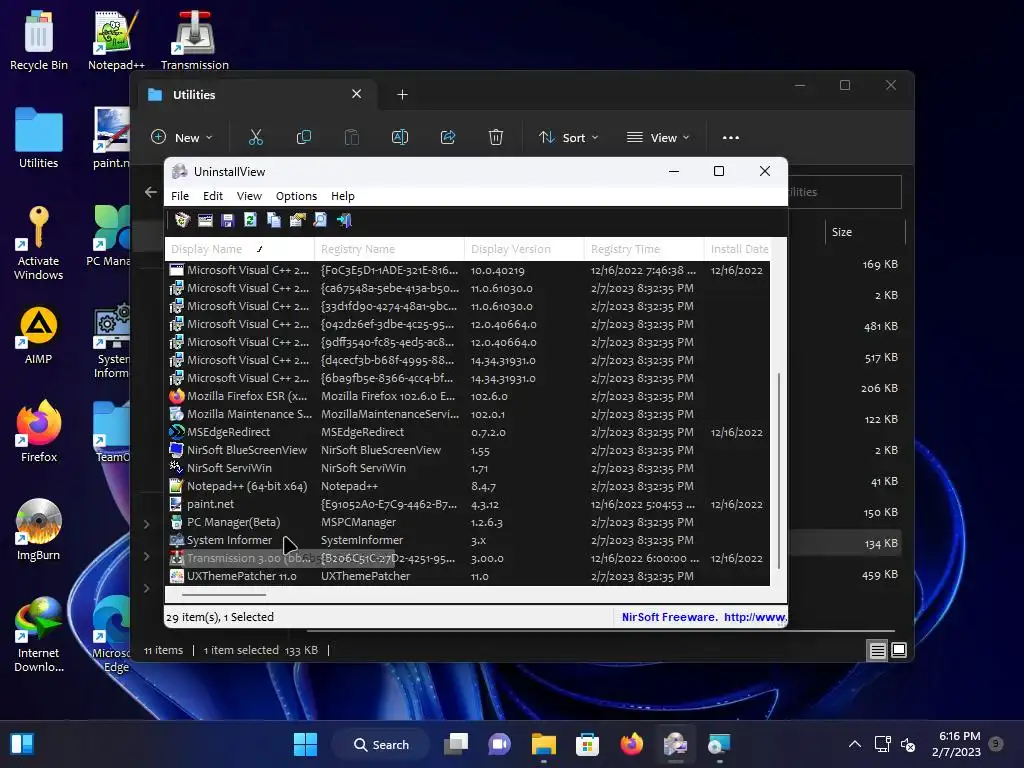
Task: Click the second UninstallView toolbar icon, the window one
Action: (x=205, y=220)
